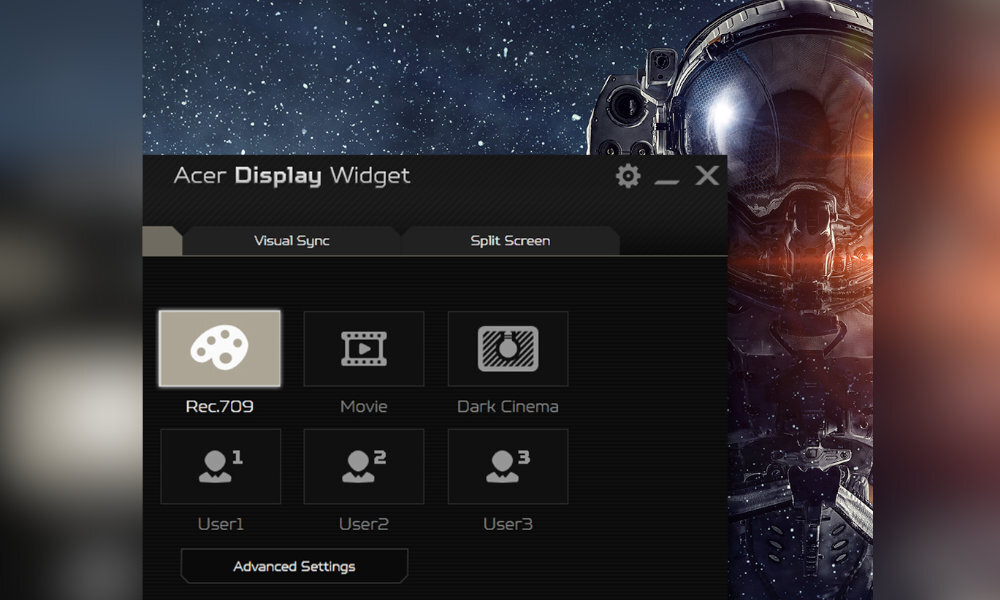Choose the Movie filmstrip mode icon
Screen dimensions: 1000x600
coord(364,348)
